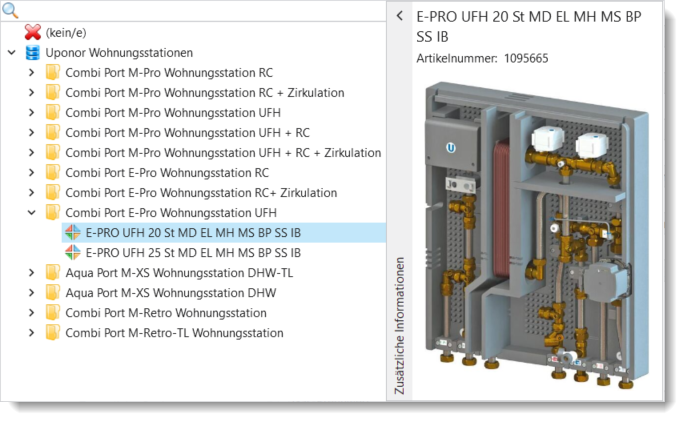
Task: Click folder icon of Aqua Port M-XS DHW-TL
Action: 52,273
